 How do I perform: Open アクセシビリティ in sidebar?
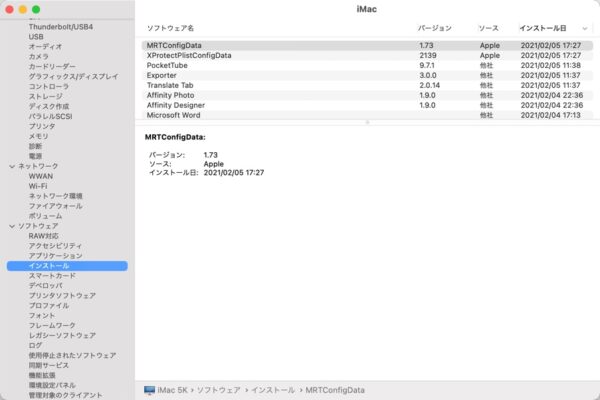pyautogui.click(x=55, y=246)
